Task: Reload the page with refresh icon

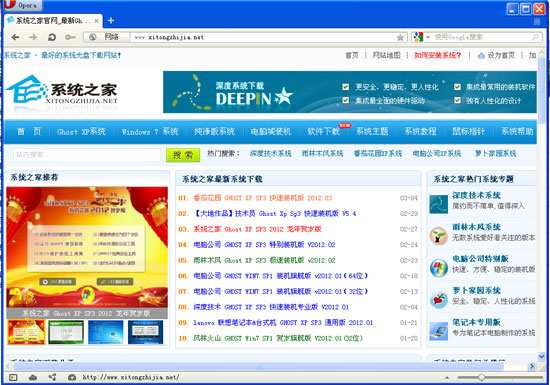Action: [x=52, y=37]
